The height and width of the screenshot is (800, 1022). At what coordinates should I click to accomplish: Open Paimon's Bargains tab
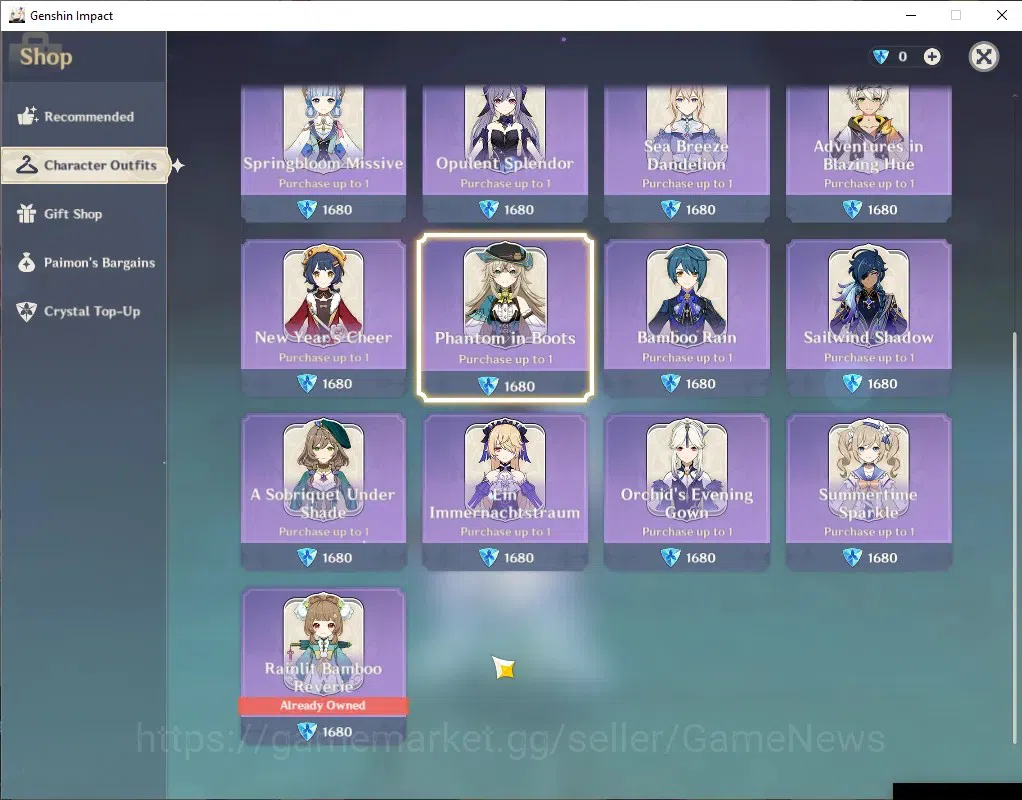tap(83, 263)
